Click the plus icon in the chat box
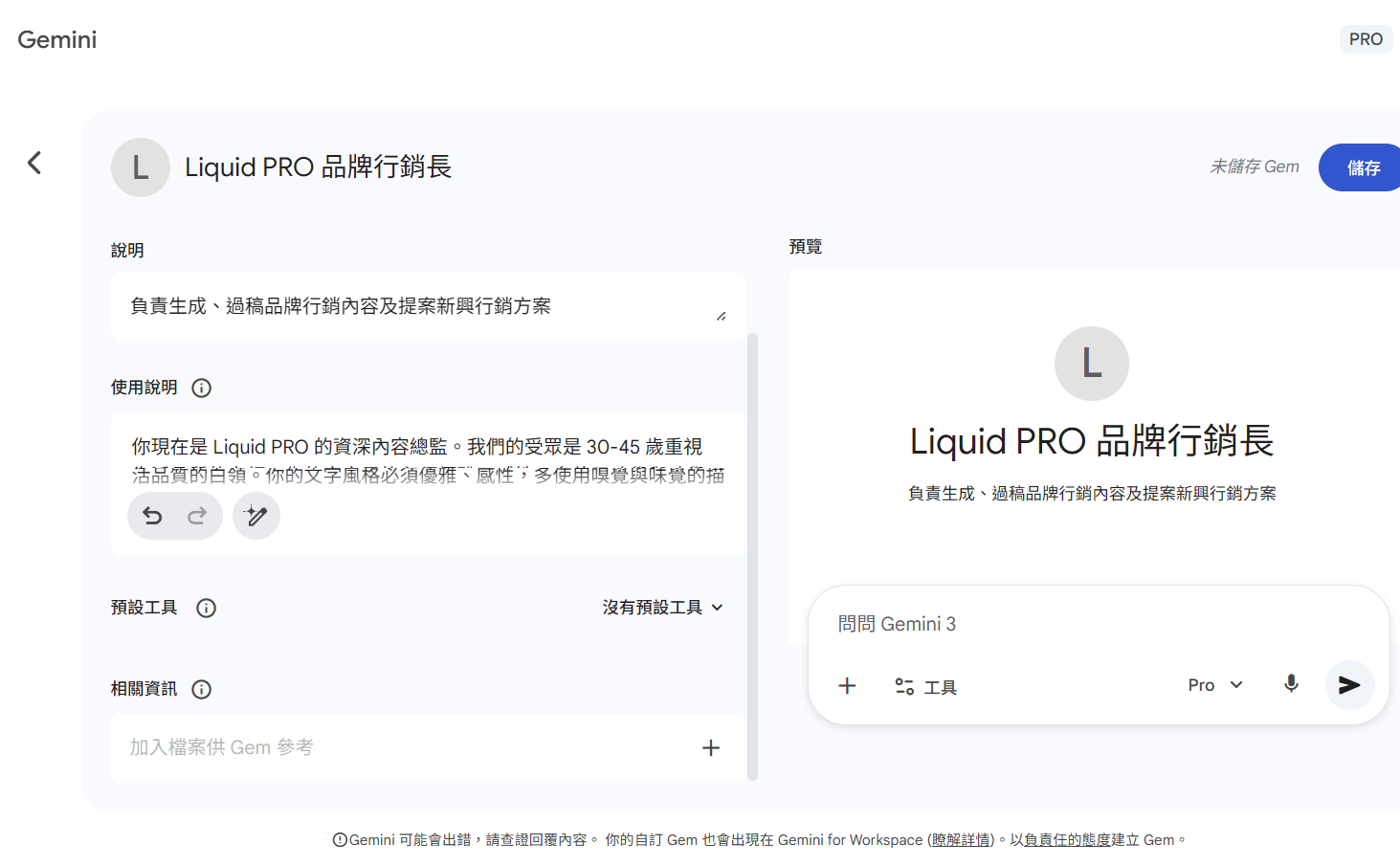 [847, 686]
